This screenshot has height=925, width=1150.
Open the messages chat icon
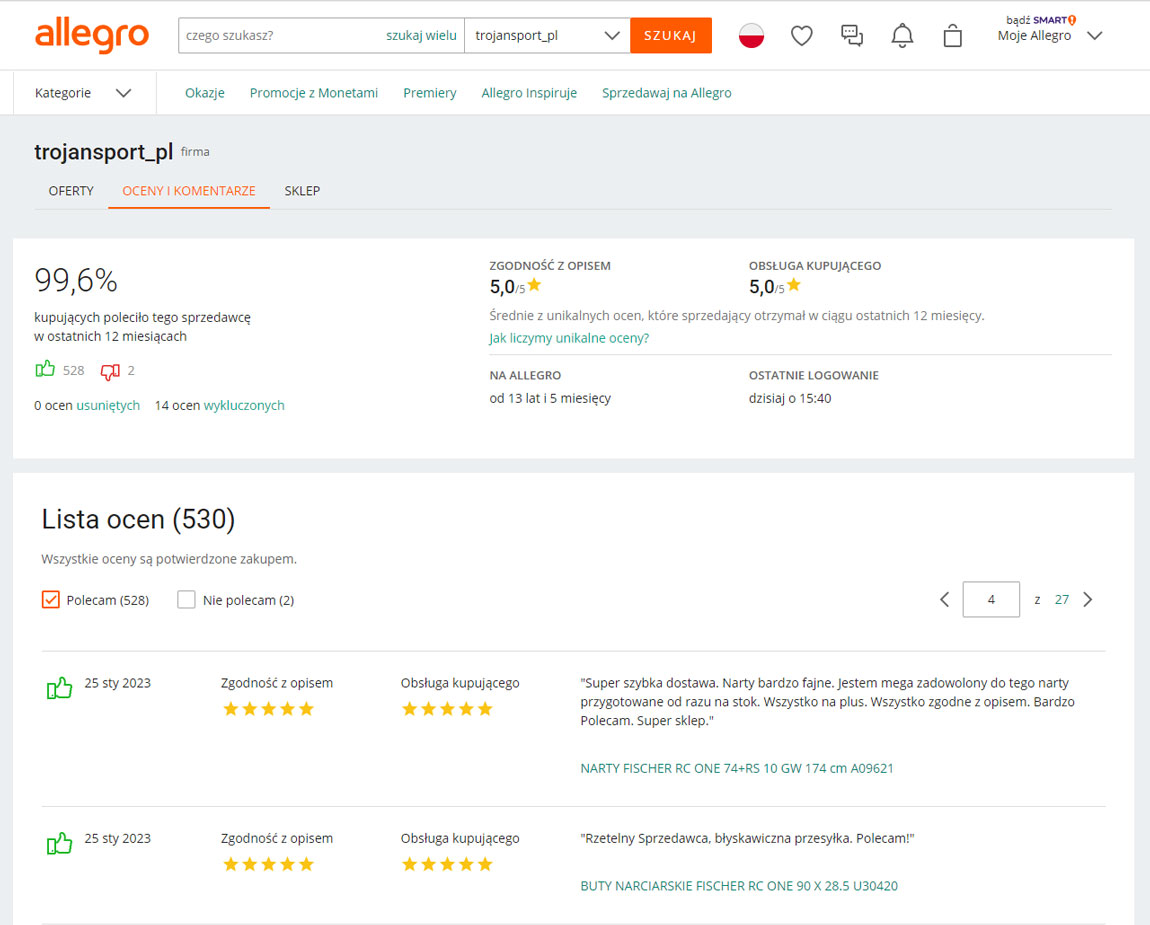851,35
